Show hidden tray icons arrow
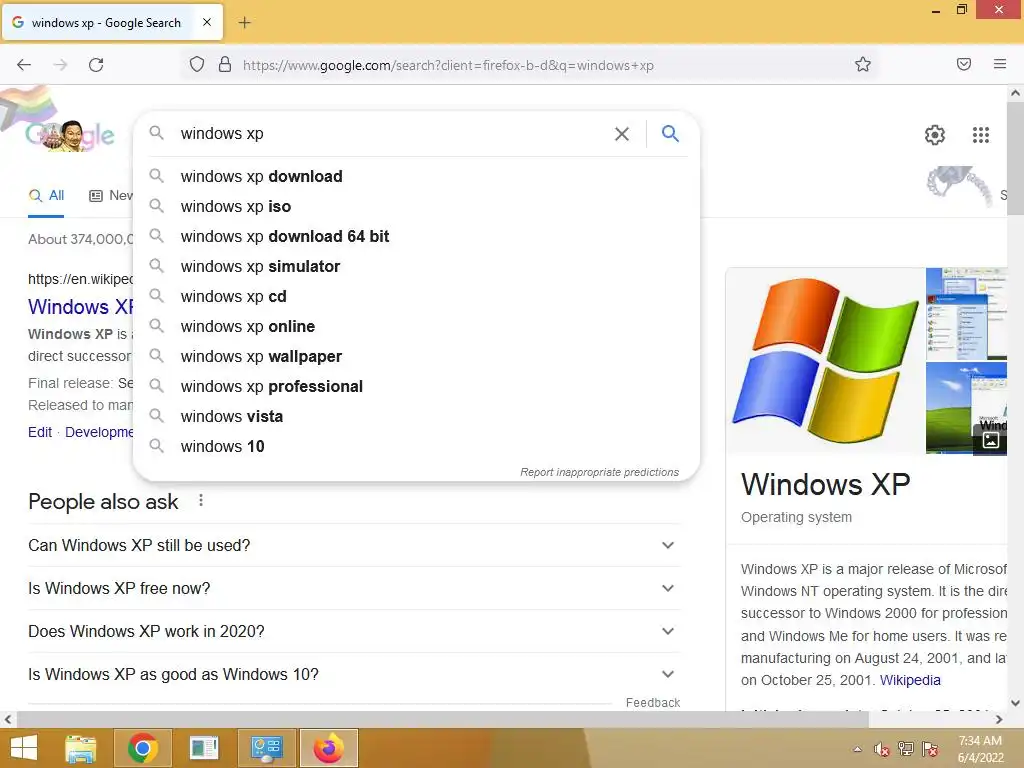 click(857, 749)
